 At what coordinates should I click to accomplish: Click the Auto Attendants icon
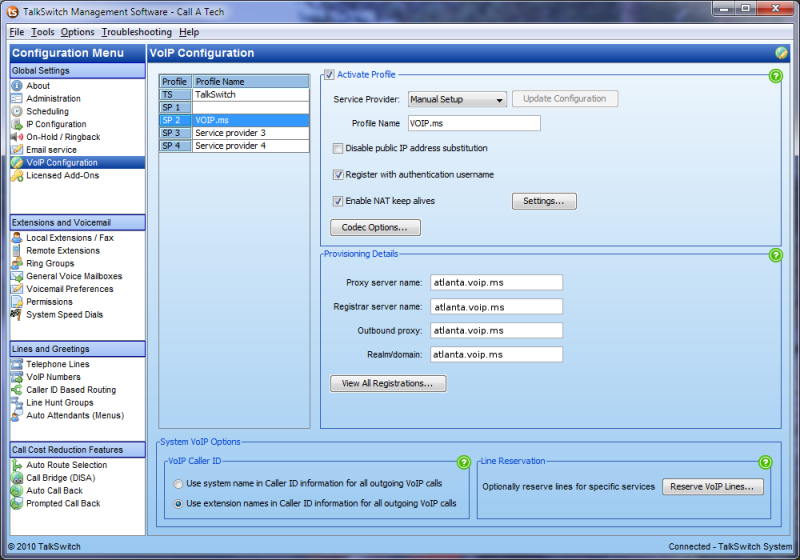(16, 415)
